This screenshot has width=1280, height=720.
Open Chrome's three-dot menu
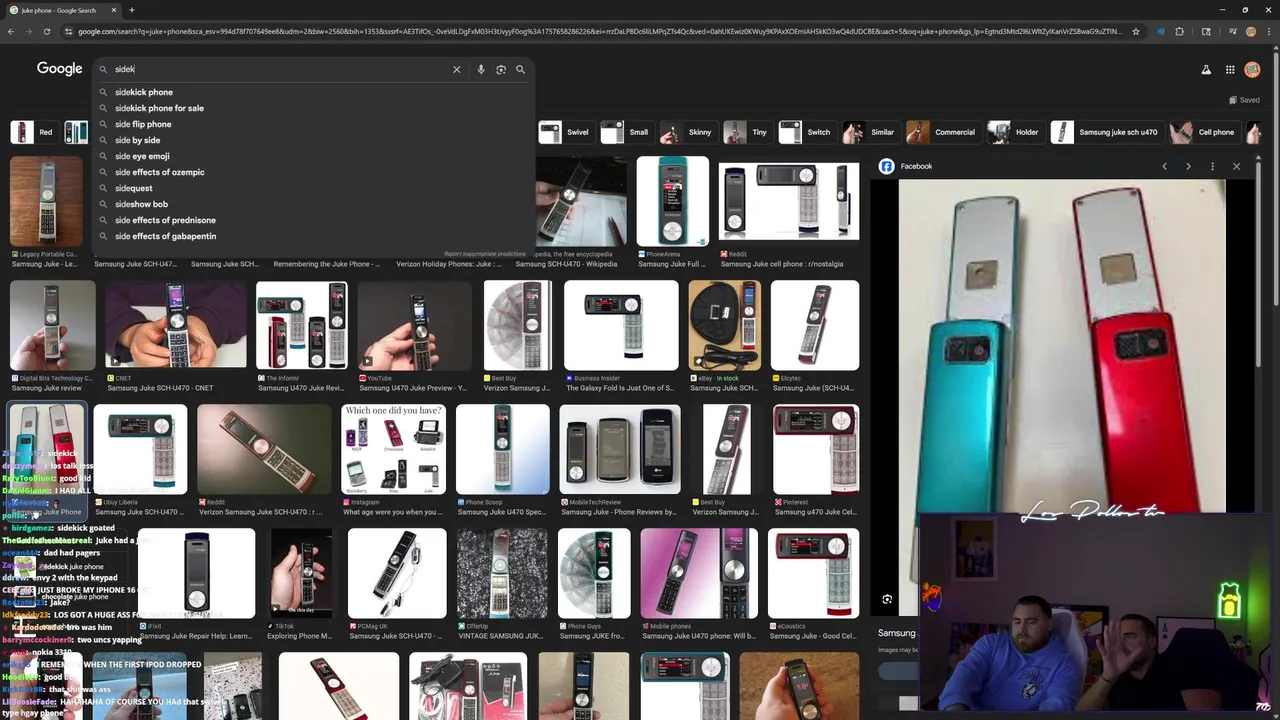click(1270, 31)
